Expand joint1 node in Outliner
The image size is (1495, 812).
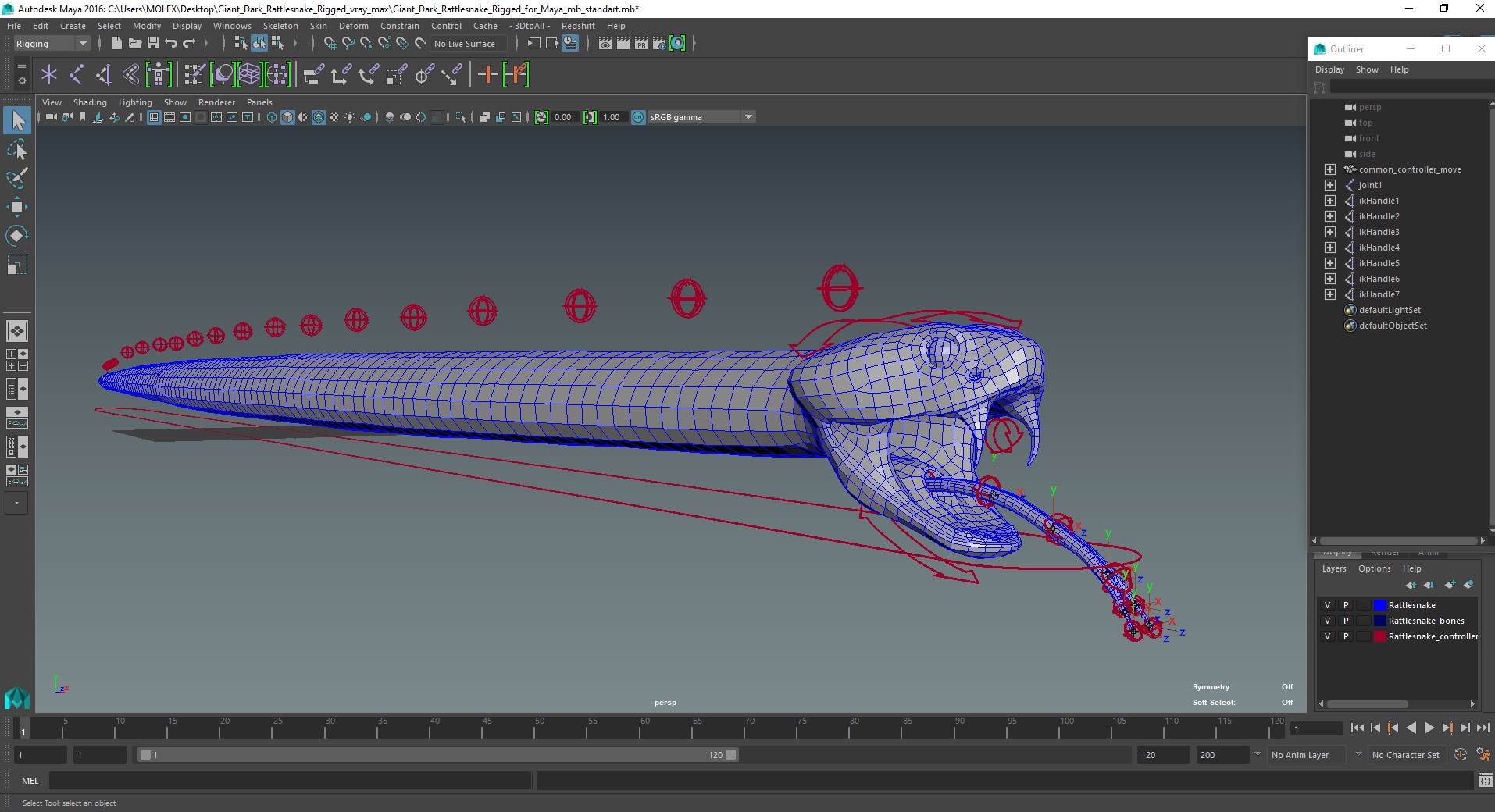point(1330,185)
